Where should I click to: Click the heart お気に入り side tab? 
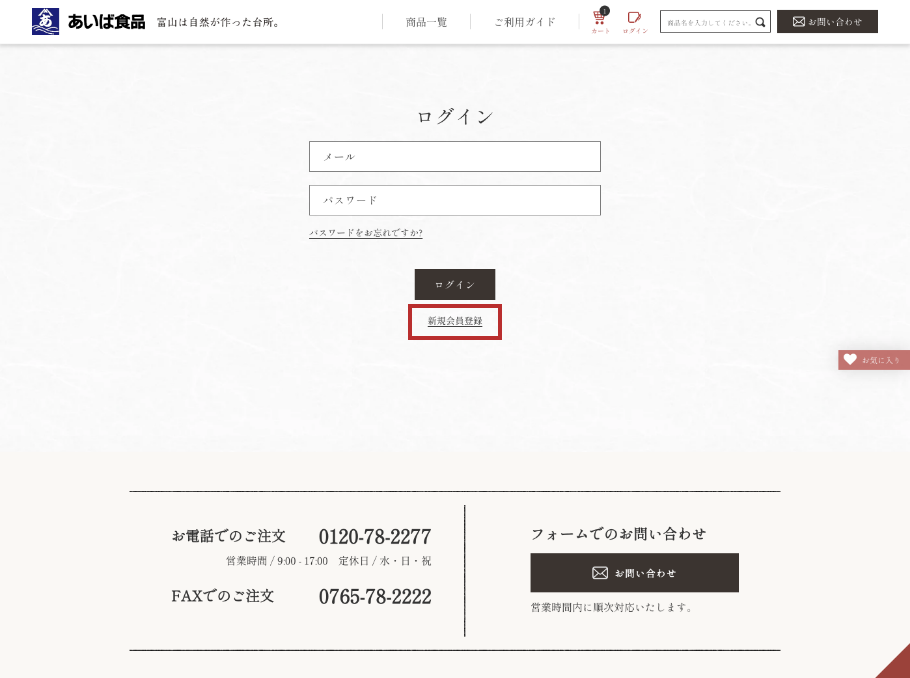click(873, 360)
